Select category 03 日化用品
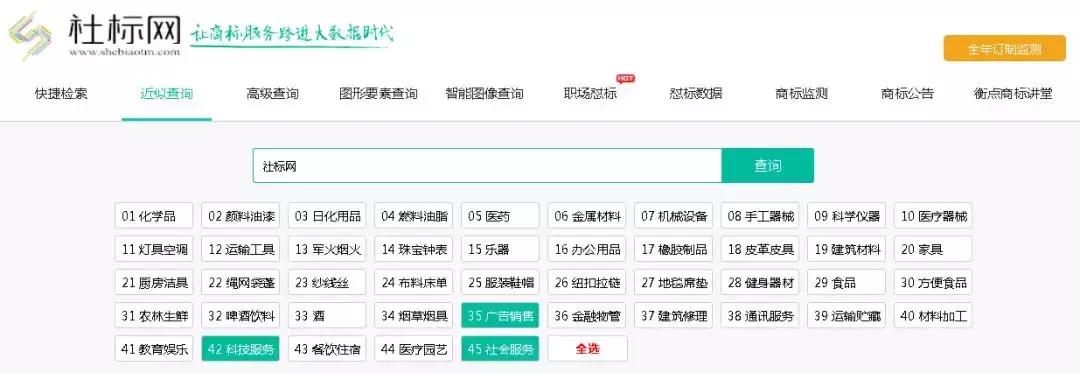 click(x=327, y=216)
